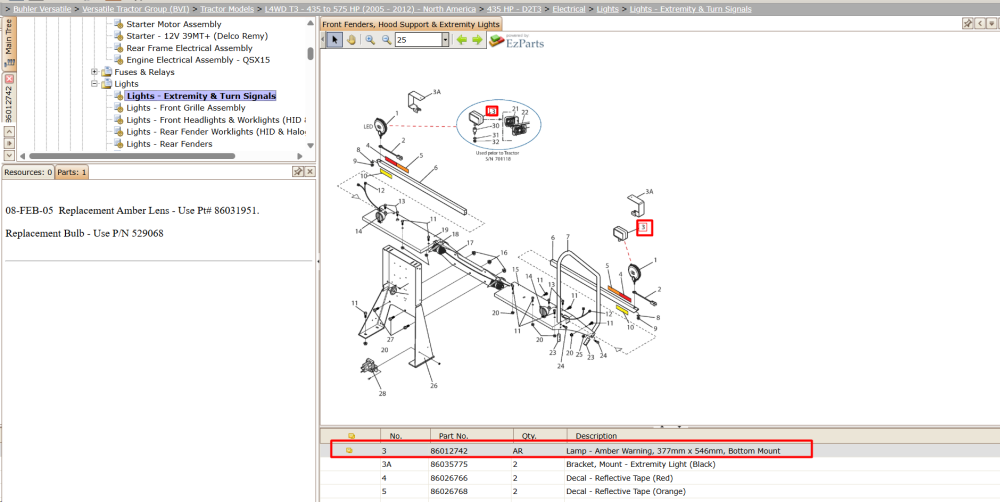
Task: Select Lights - Rear Fender Worklights item
Action: [x=216, y=131]
